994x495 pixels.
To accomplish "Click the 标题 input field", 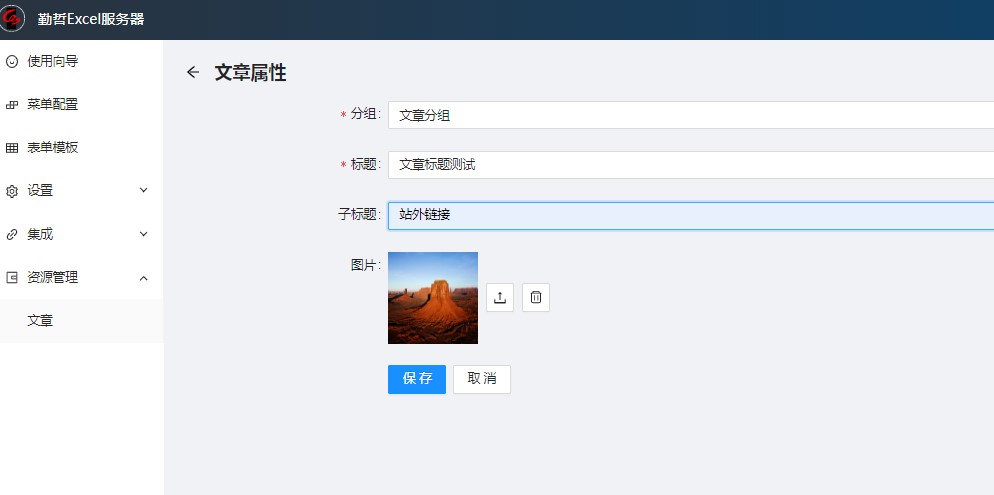I will 690,165.
